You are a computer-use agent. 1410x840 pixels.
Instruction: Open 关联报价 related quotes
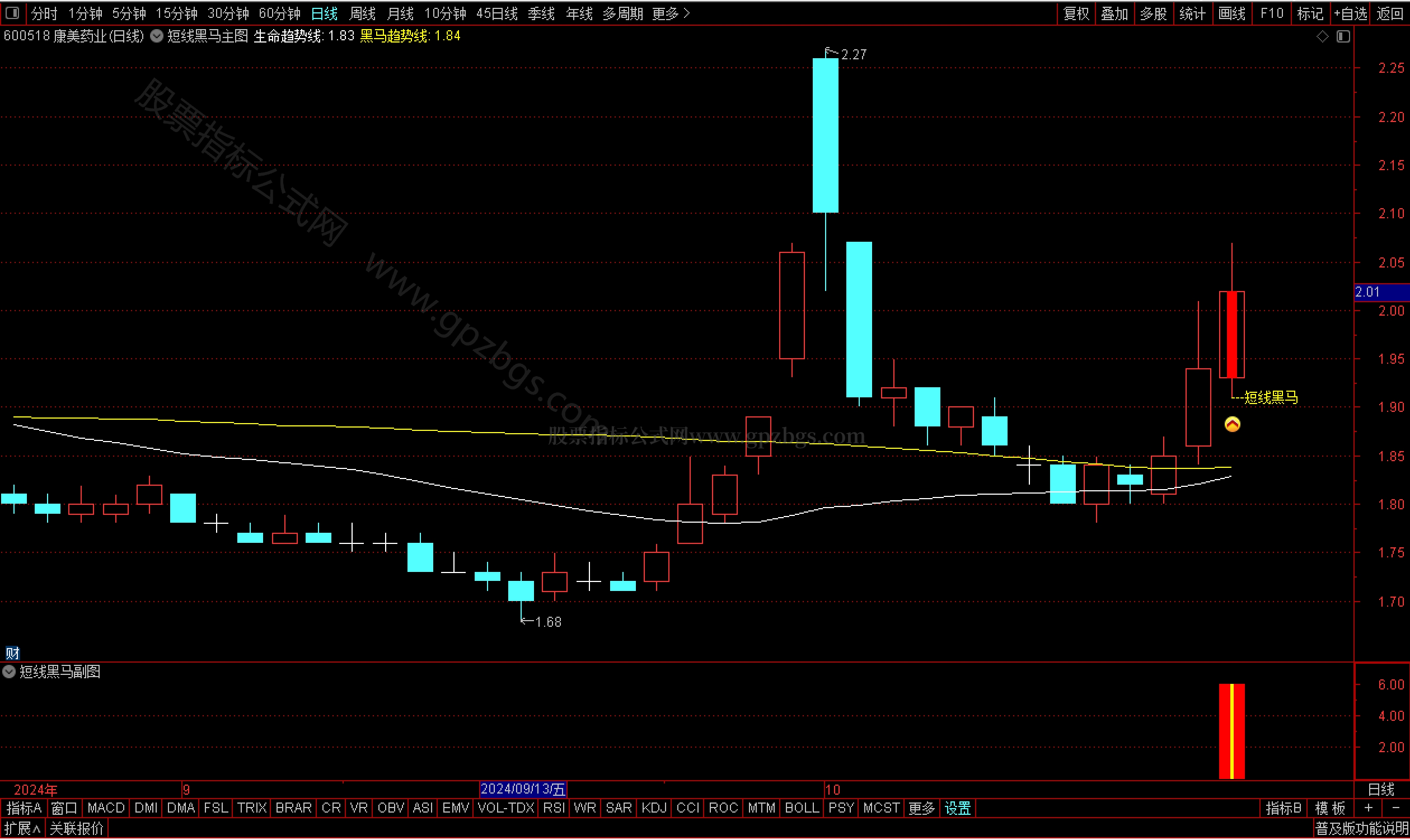[x=77, y=829]
